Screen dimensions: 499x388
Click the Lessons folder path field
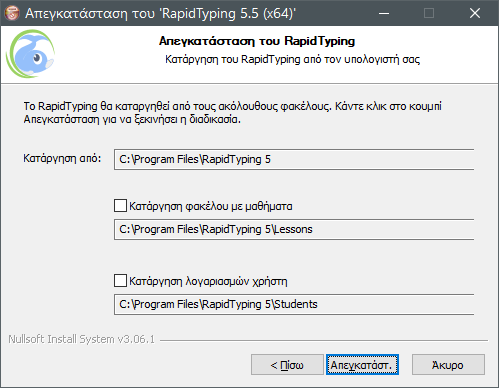click(x=294, y=229)
